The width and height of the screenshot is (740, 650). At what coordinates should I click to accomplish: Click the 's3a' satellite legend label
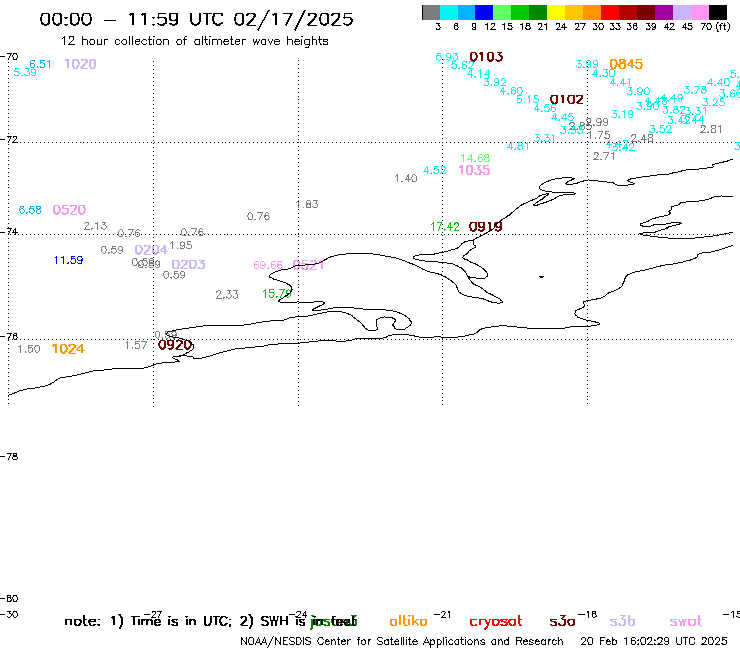point(562,621)
